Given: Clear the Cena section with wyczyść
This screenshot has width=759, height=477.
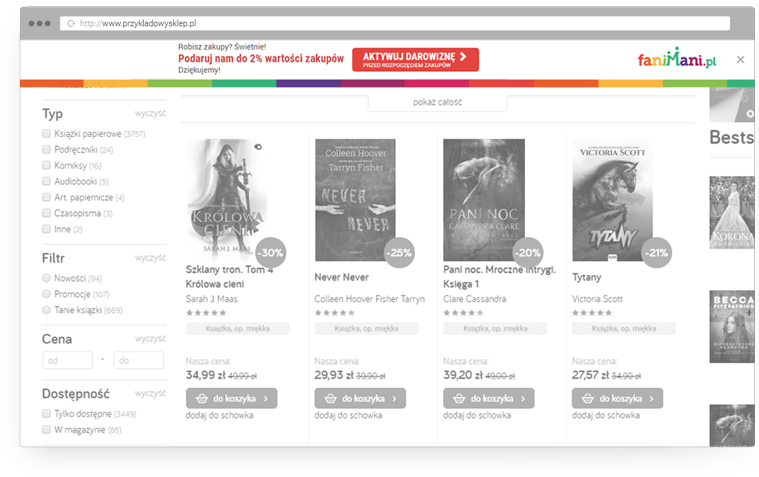Looking at the screenshot, I should click(150, 339).
